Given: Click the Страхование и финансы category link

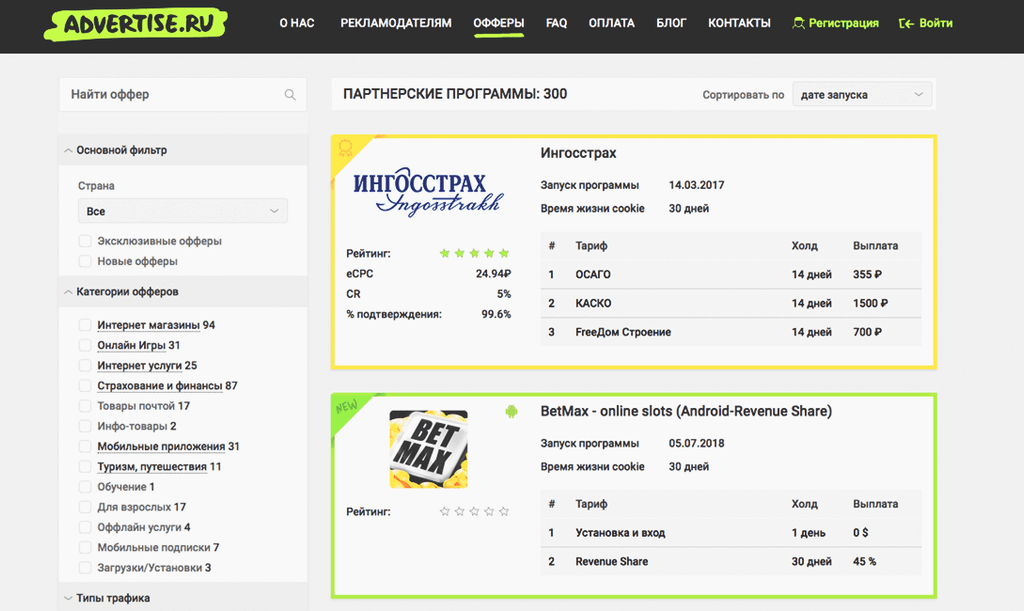Looking at the screenshot, I should [x=160, y=386].
